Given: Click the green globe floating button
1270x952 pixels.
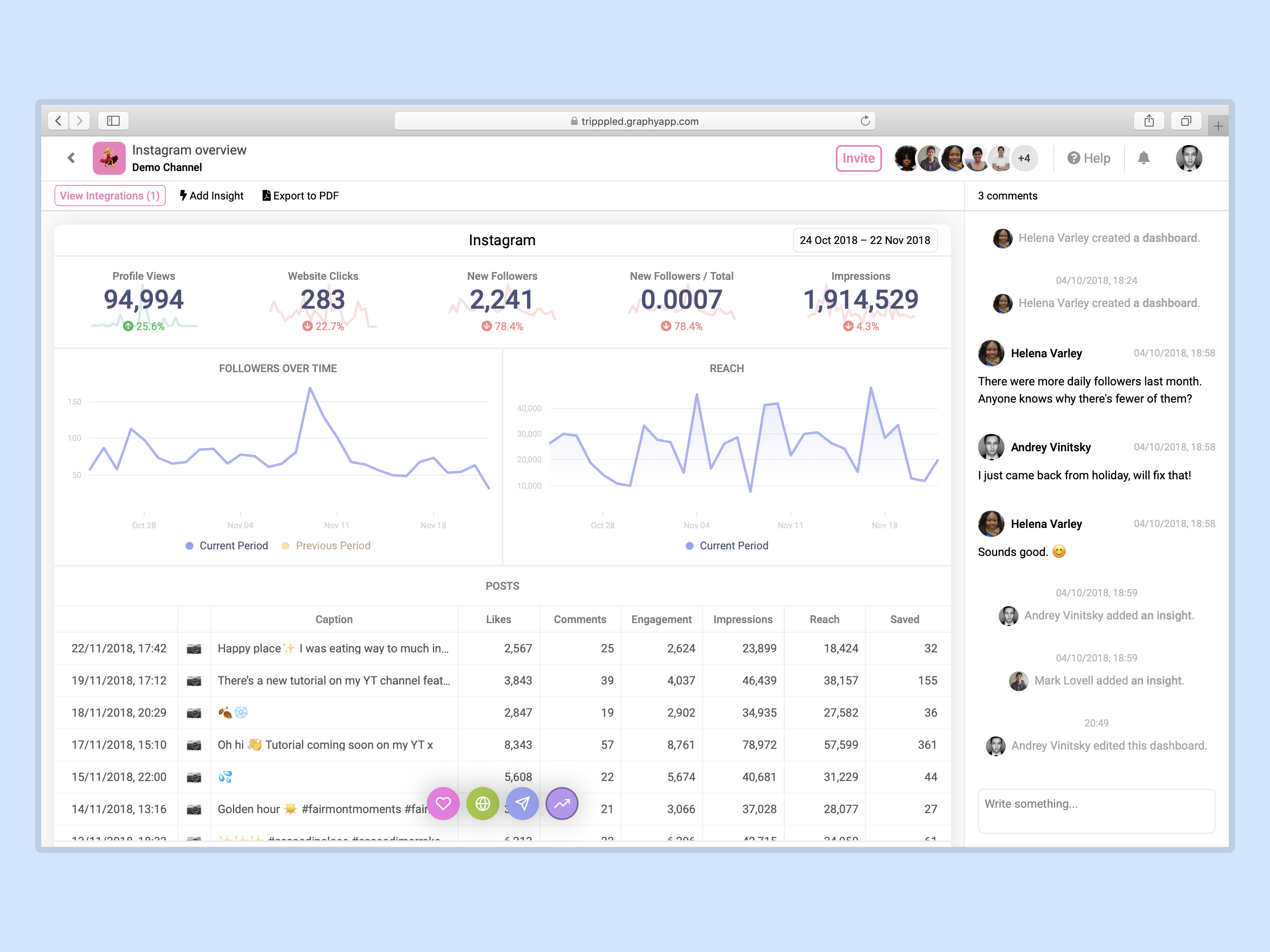Looking at the screenshot, I should (x=482, y=803).
